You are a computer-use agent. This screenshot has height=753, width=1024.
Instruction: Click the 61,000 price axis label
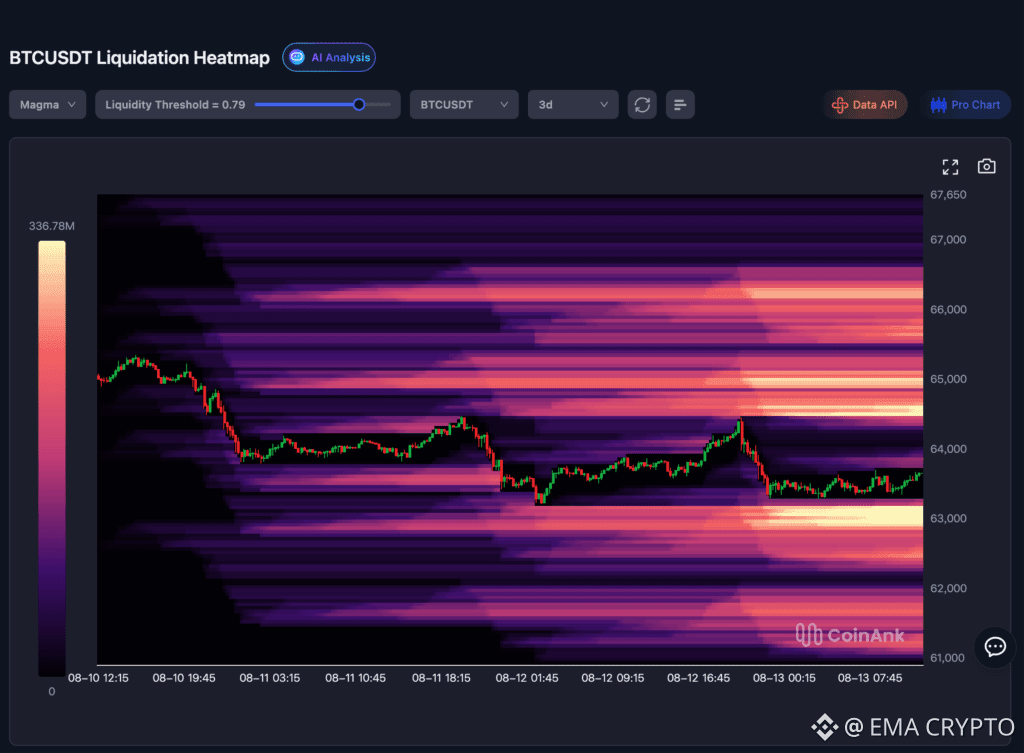pos(948,658)
